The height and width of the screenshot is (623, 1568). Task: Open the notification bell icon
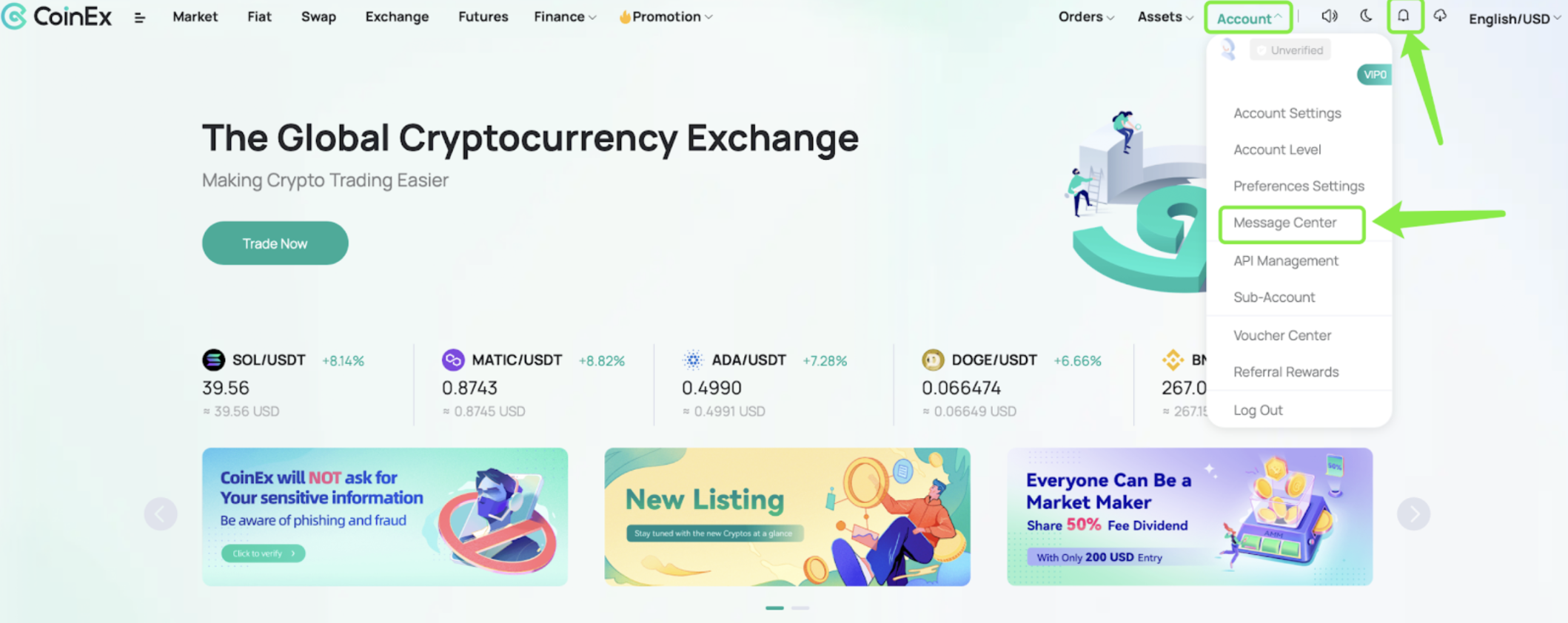coord(1403,16)
